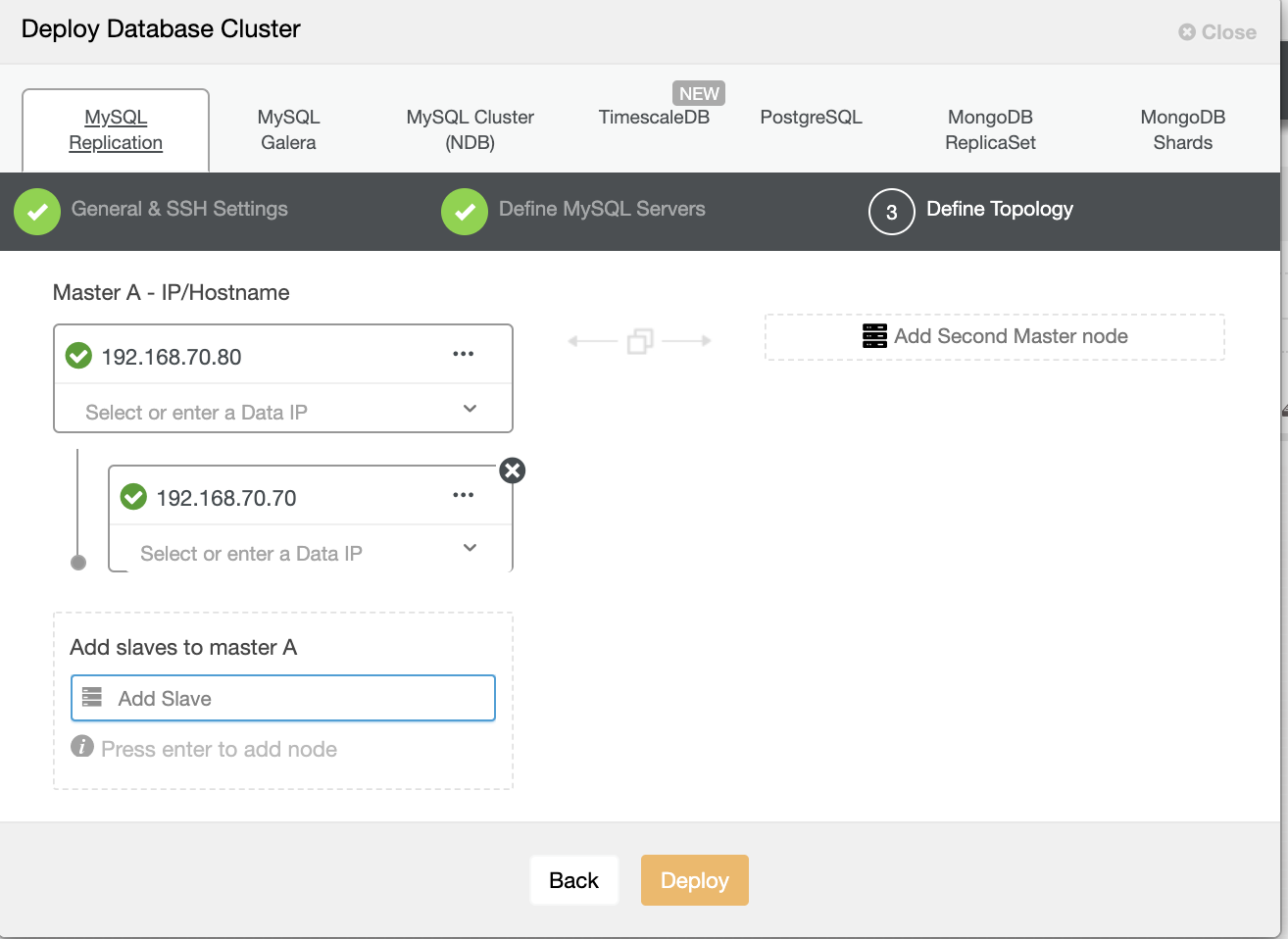1288x939 pixels.
Task: Click Press enter to add node hint
Action: click(x=220, y=750)
